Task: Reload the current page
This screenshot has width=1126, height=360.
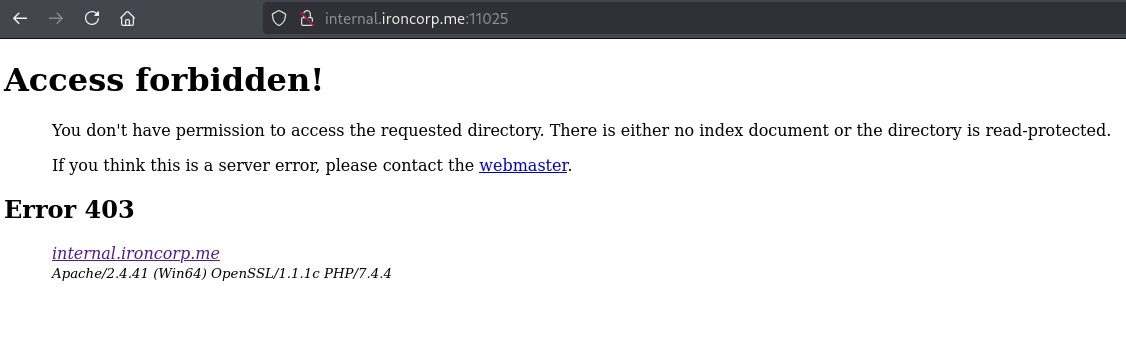Action: (x=92, y=19)
